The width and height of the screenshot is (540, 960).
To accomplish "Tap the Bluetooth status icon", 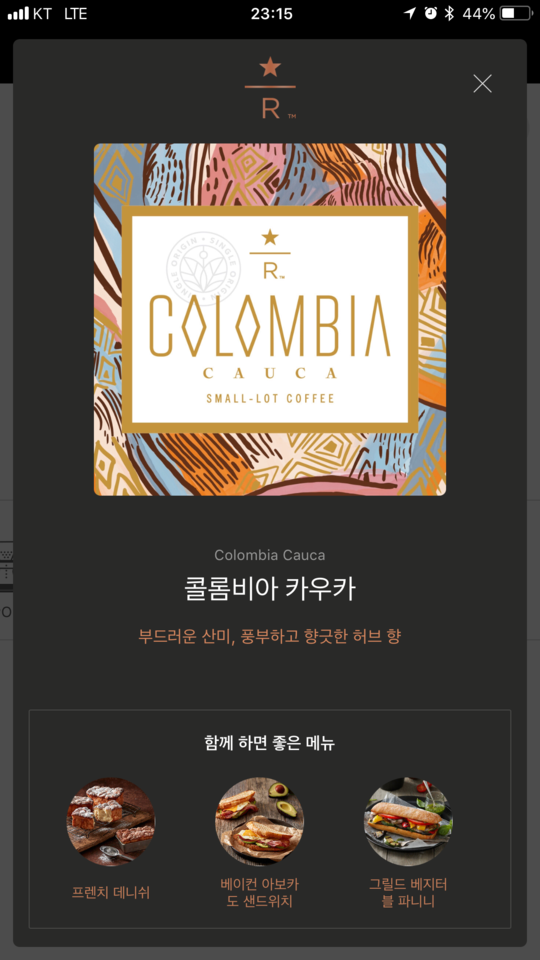I will pos(450,13).
